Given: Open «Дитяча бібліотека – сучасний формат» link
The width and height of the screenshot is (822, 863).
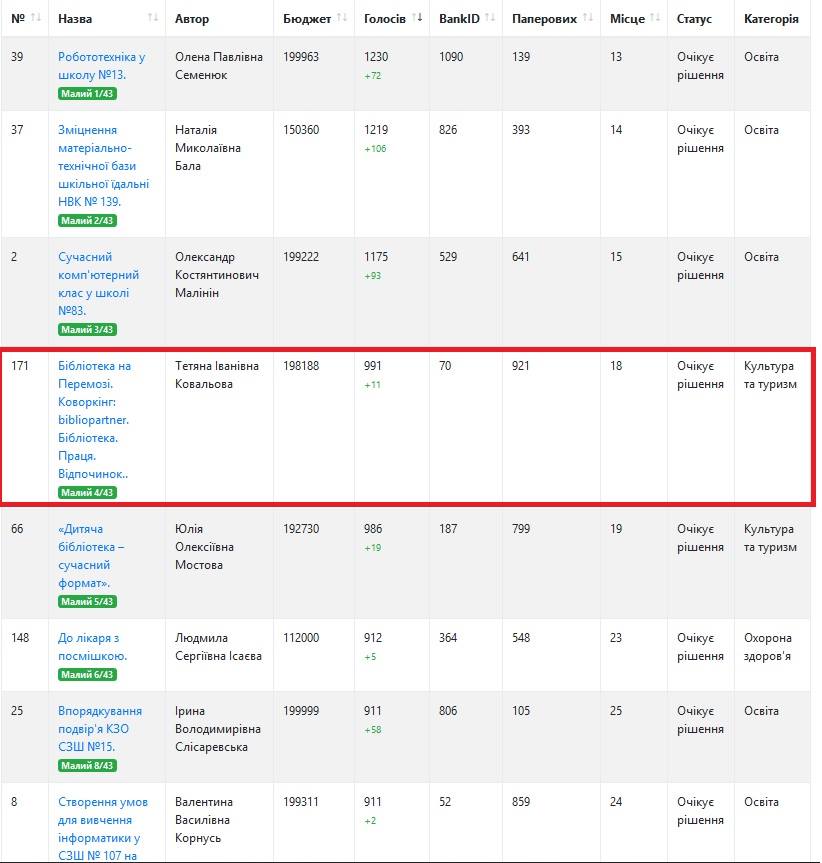Looking at the screenshot, I should (91, 555).
